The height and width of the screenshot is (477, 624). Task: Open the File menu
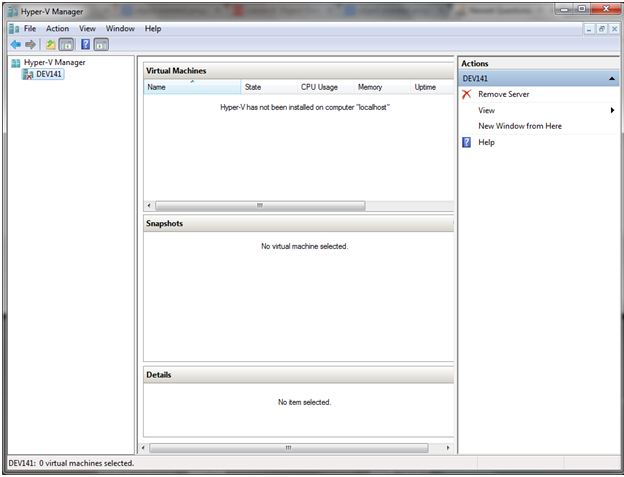click(30, 29)
